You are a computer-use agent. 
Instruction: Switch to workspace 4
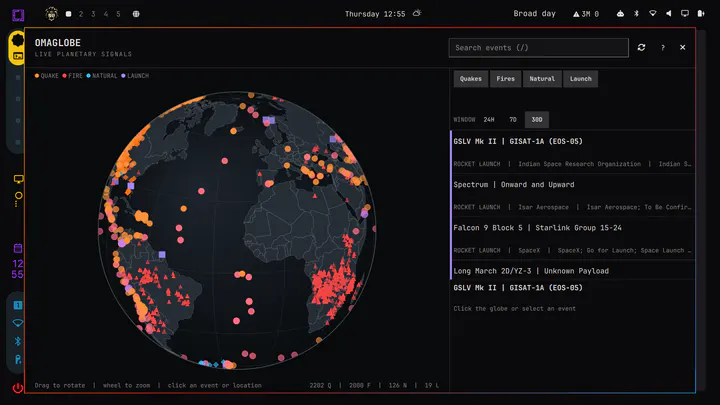[106, 14]
